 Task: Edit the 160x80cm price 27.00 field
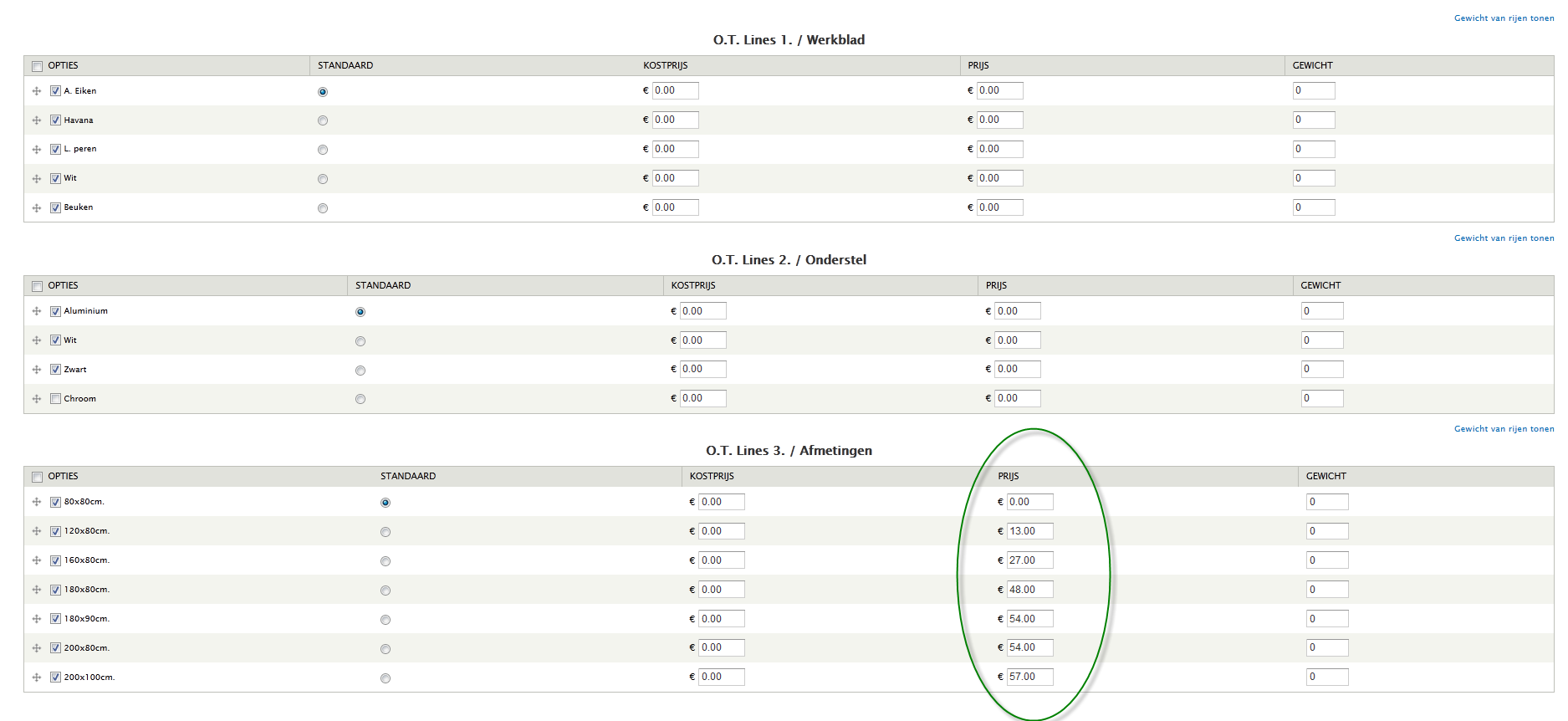click(1029, 560)
